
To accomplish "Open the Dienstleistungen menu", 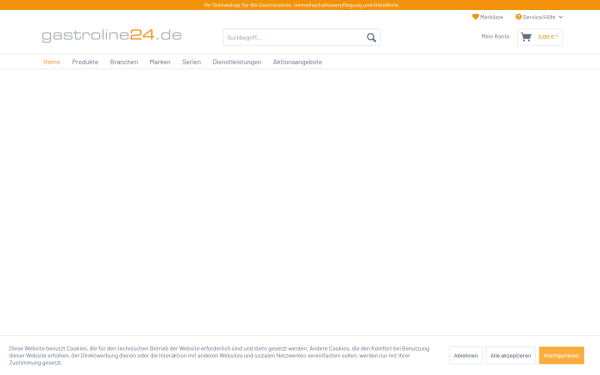I will [237, 62].
